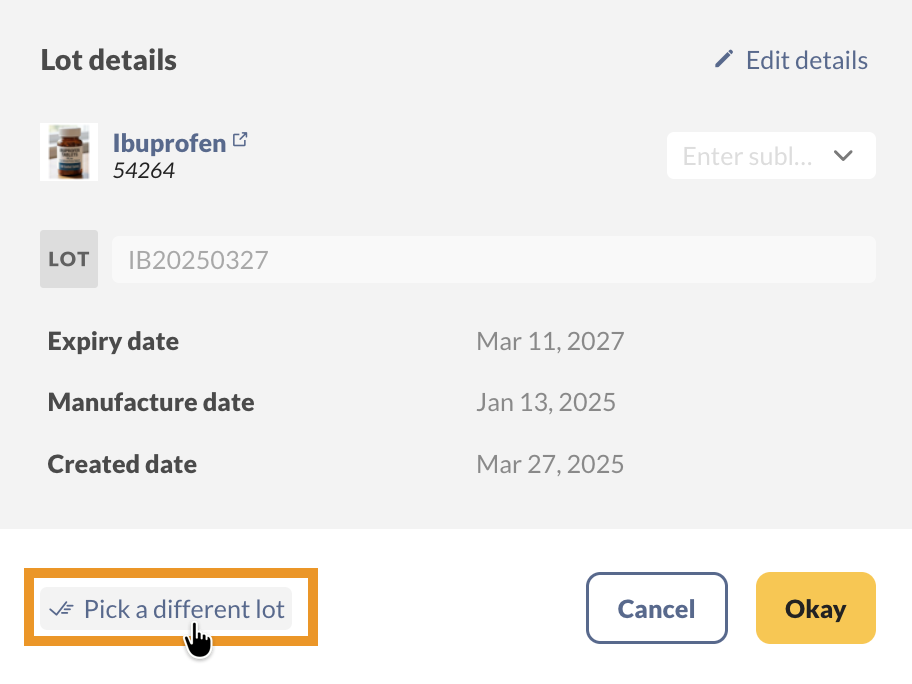Open the Ibuprofen product link
Screen dimensions: 912x684
point(170,143)
